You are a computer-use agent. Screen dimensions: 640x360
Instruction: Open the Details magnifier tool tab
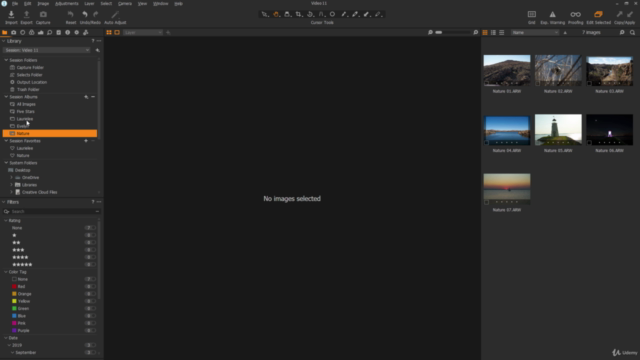coord(49,32)
